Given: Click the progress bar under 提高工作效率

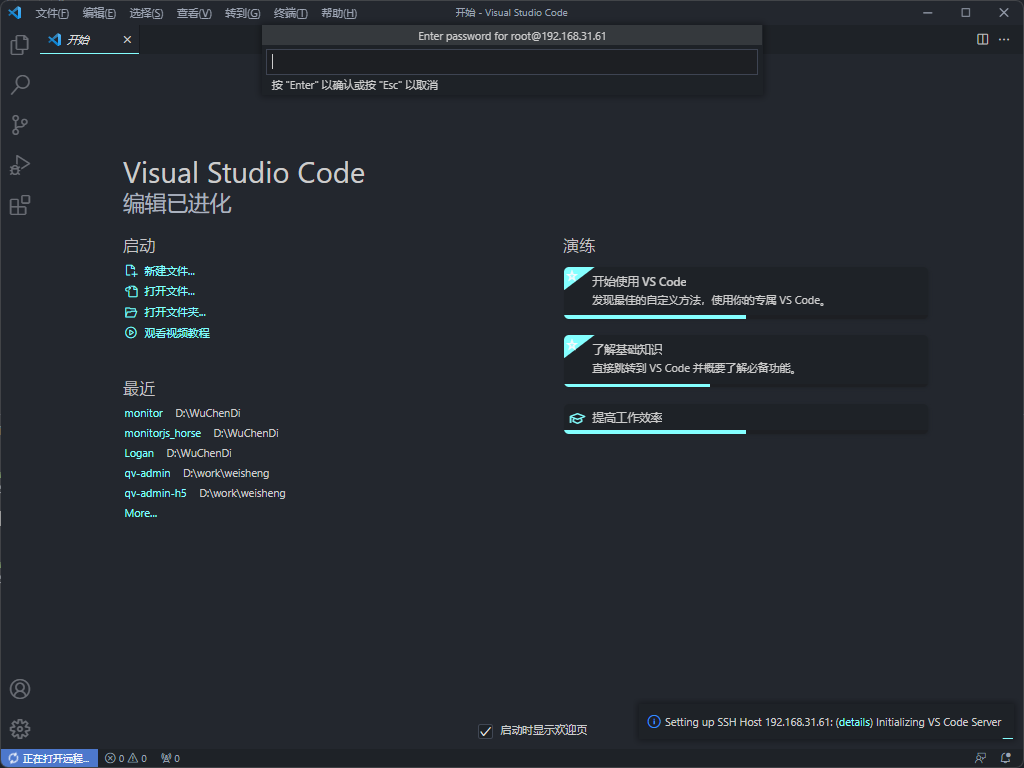Looking at the screenshot, I should (654, 432).
